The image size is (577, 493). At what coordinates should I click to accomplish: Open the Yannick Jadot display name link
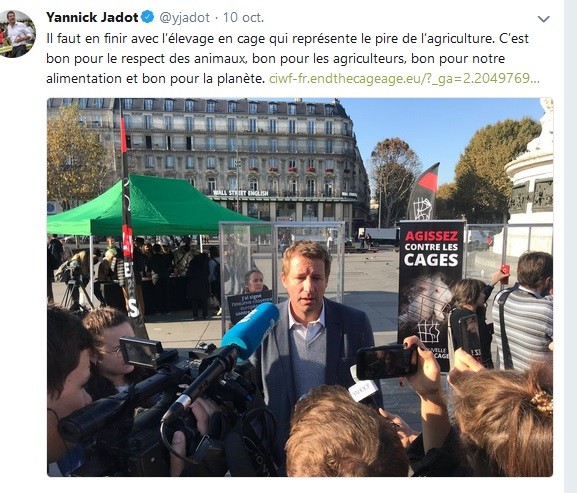(x=92, y=17)
